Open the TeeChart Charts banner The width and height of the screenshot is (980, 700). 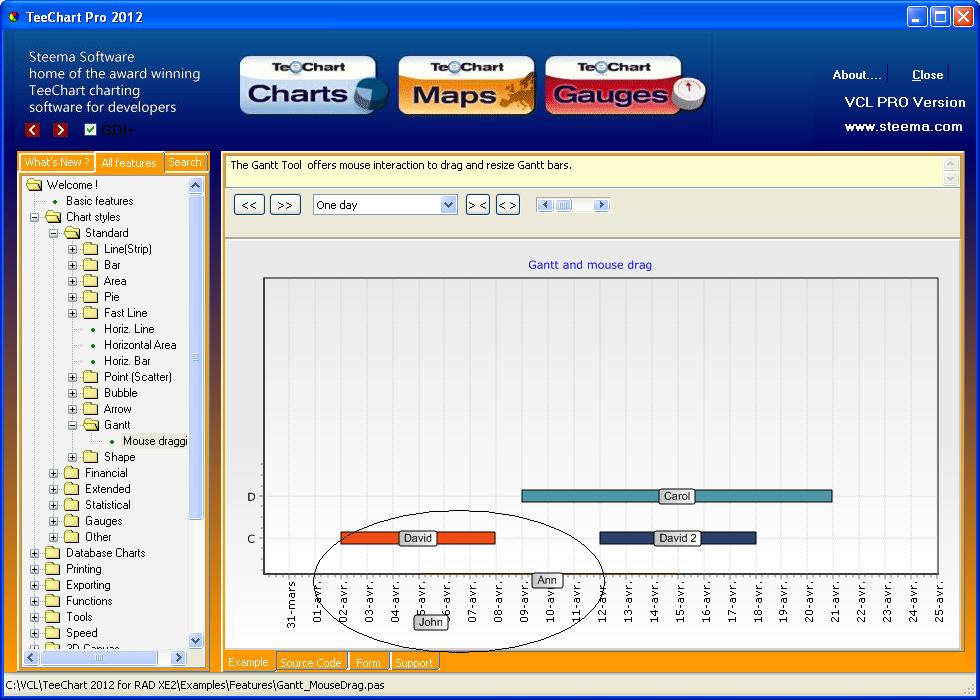(312, 86)
